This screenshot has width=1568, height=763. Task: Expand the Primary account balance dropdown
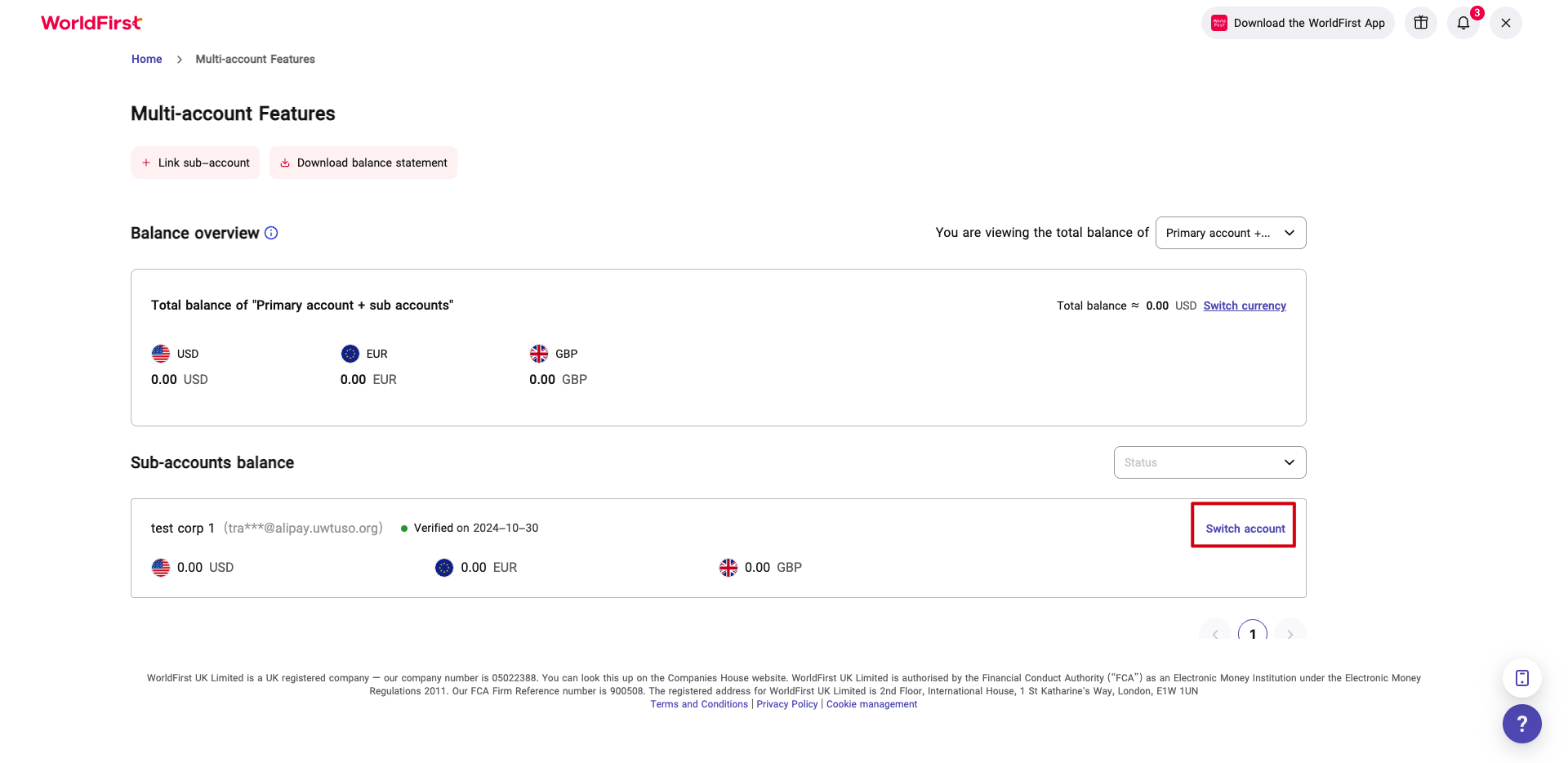coord(1231,233)
